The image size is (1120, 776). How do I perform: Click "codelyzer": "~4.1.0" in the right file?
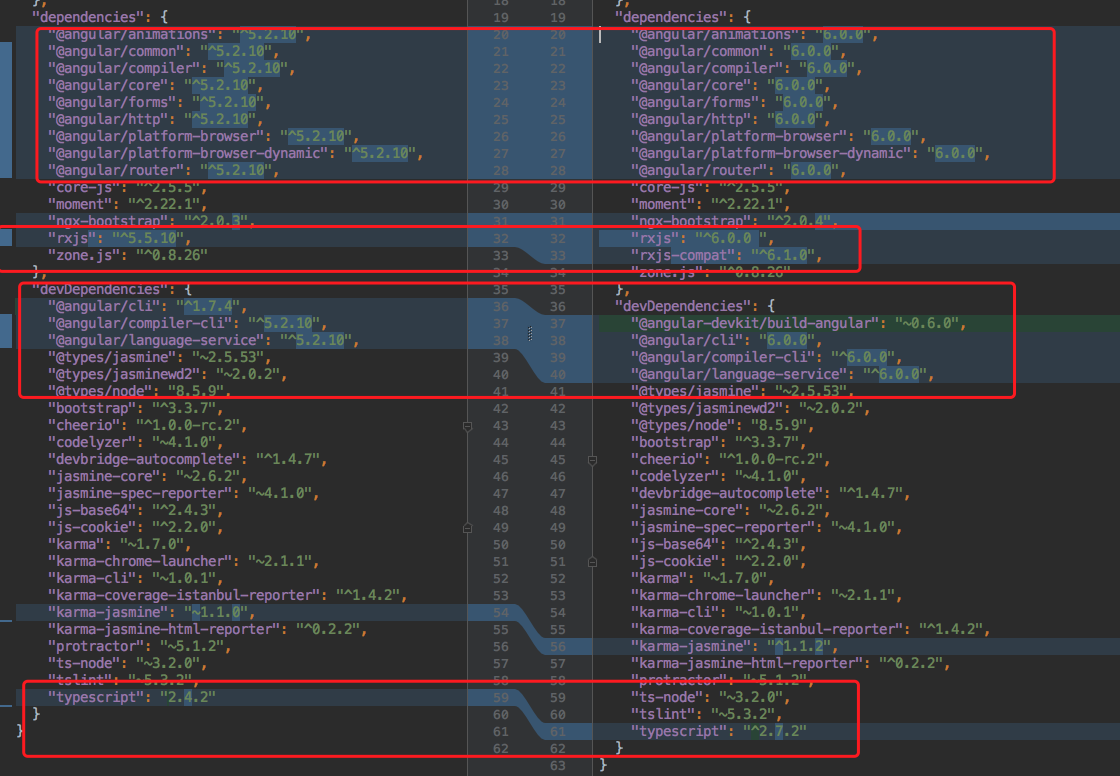[718, 477]
